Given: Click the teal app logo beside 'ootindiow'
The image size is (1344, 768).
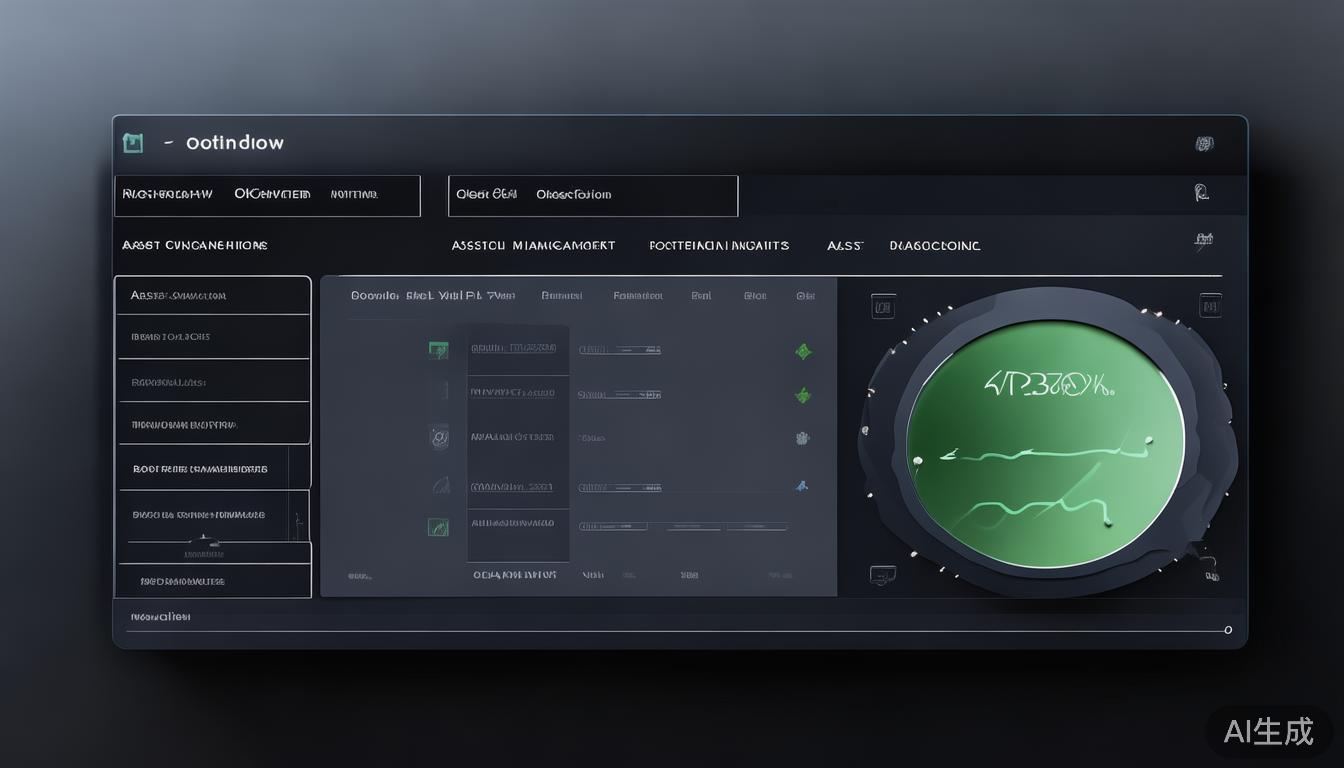Looking at the screenshot, I should pyautogui.click(x=133, y=143).
